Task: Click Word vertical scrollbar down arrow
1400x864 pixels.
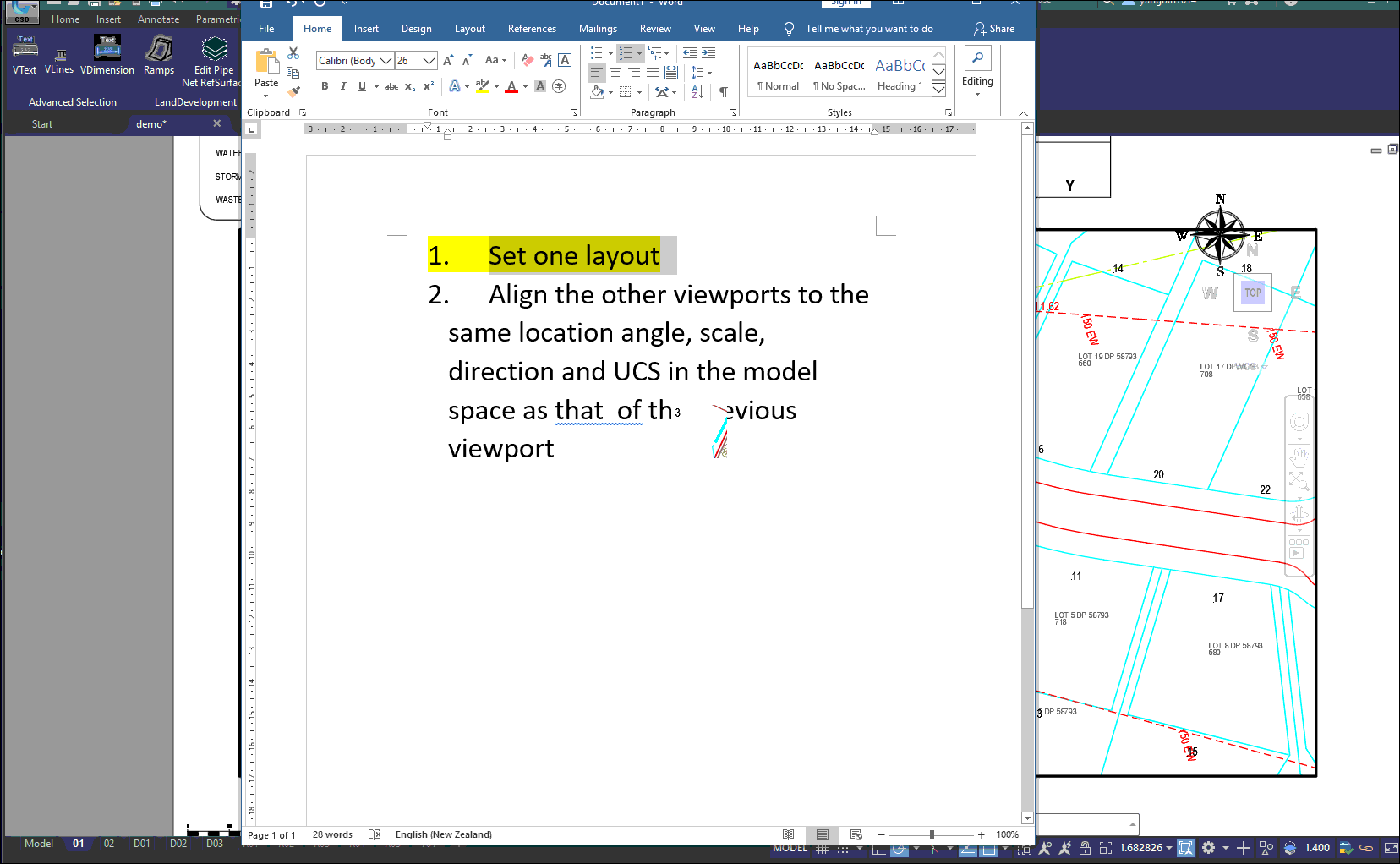Action: point(1027,818)
